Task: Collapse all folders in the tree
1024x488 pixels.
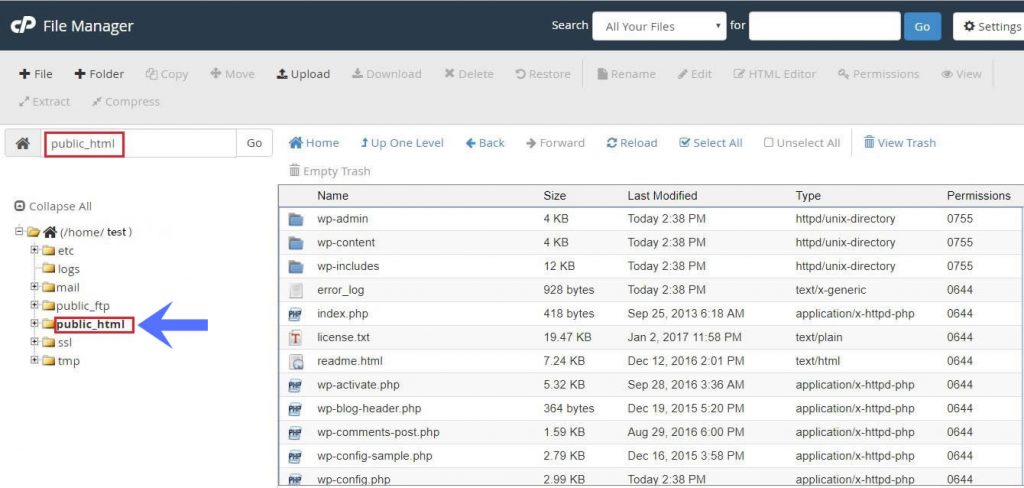Action: tap(54, 206)
